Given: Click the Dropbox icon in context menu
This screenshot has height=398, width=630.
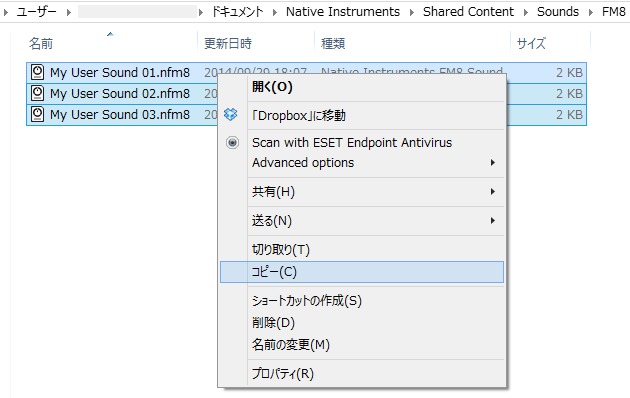Looking at the screenshot, I should 231,115.
